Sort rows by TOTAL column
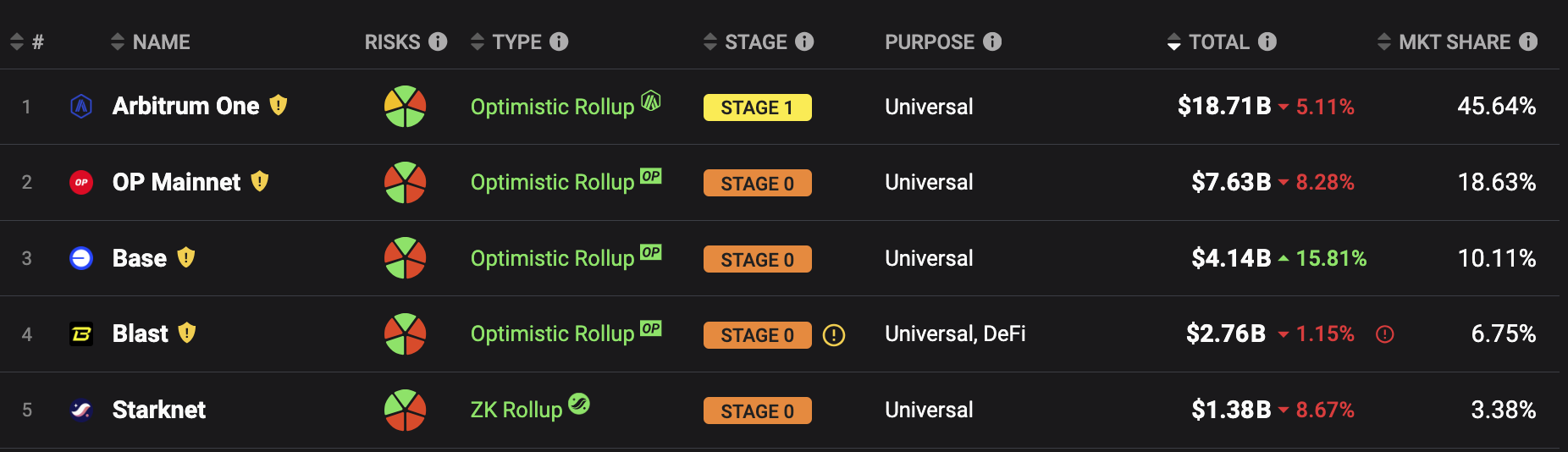 1208,41
